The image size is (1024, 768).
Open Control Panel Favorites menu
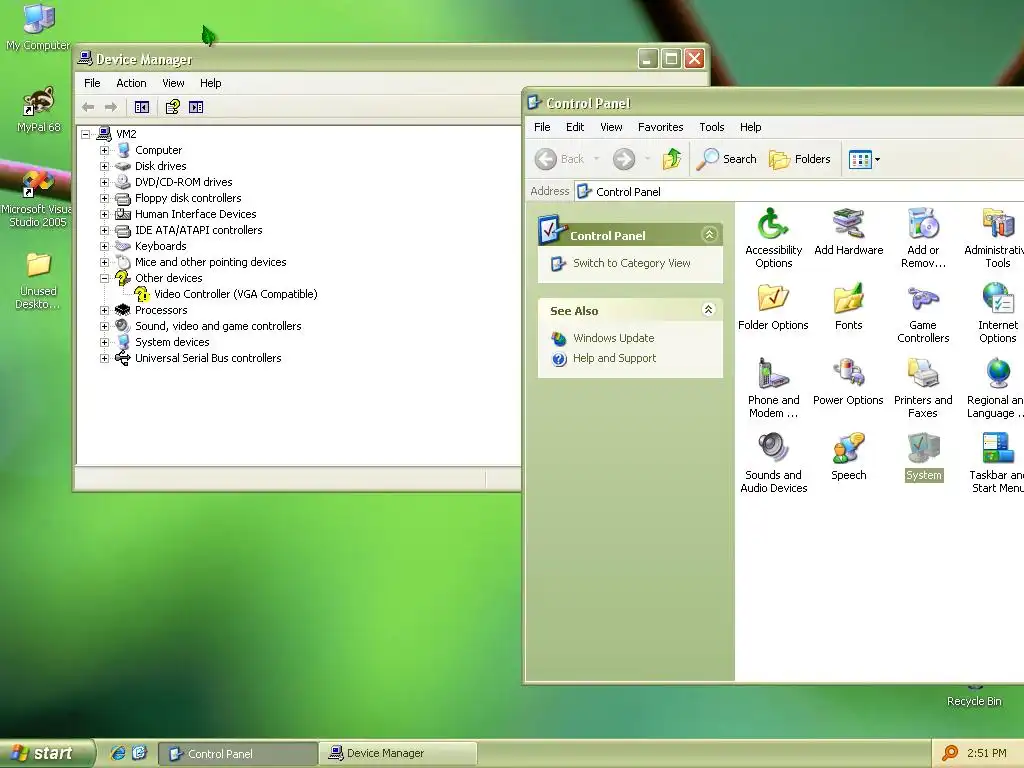[660, 127]
